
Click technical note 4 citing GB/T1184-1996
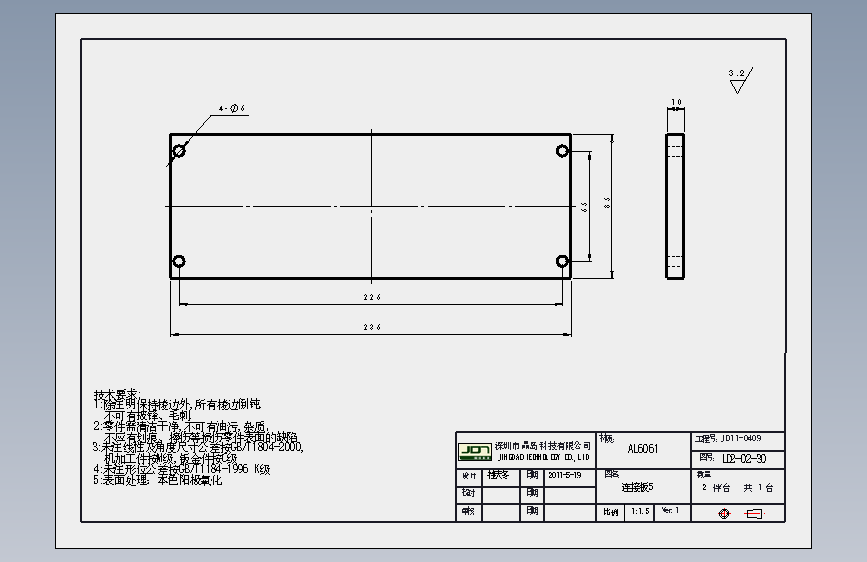181,469
